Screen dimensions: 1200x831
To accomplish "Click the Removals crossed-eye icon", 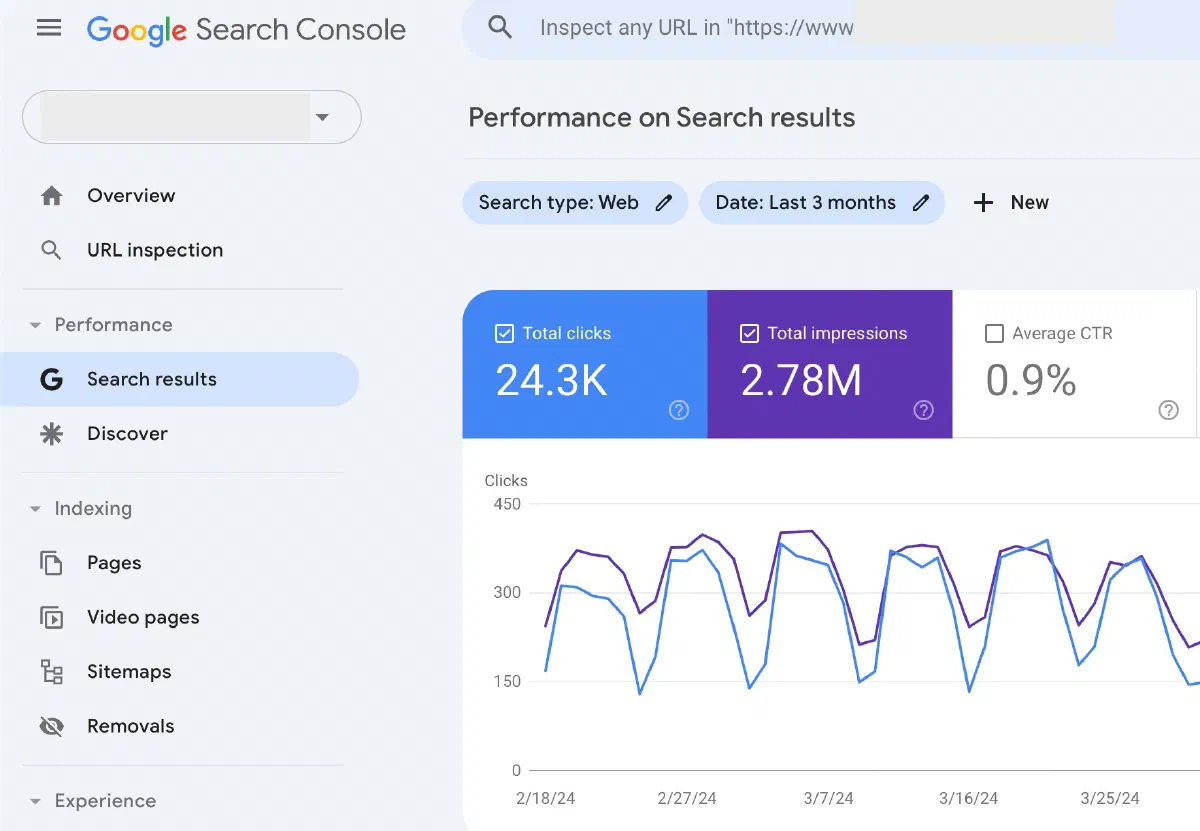I will (51, 726).
